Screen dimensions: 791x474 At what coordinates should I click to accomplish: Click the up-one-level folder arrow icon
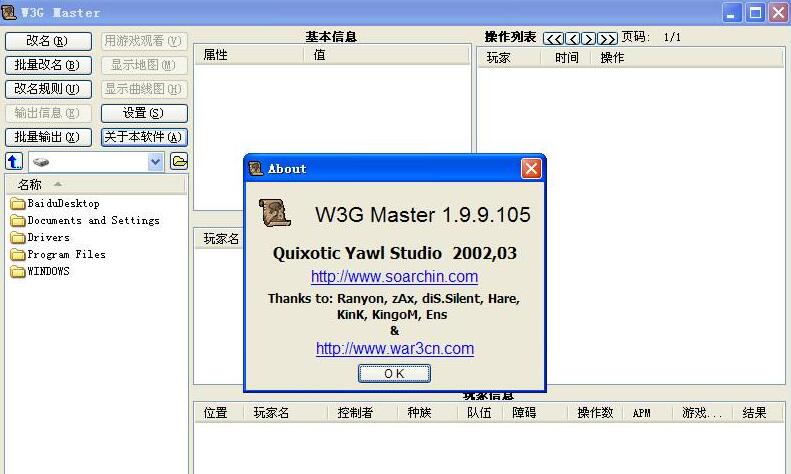14,161
